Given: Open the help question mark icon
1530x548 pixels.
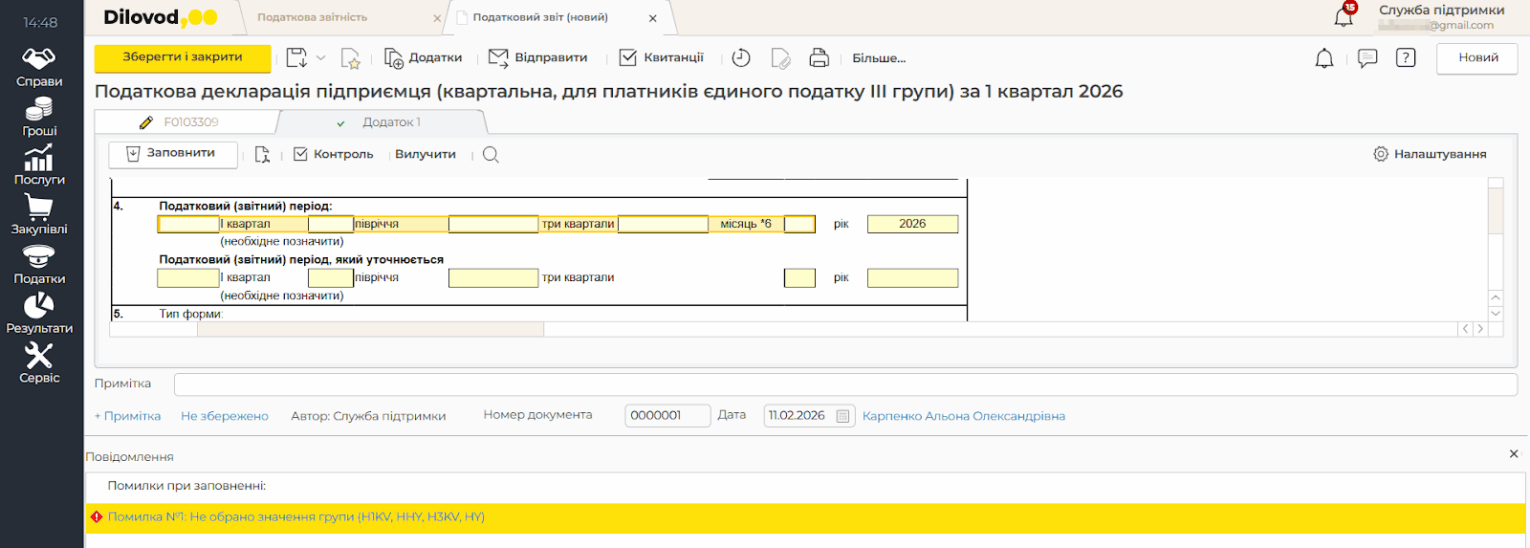Looking at the screenshot, I should pos(1405,58).
